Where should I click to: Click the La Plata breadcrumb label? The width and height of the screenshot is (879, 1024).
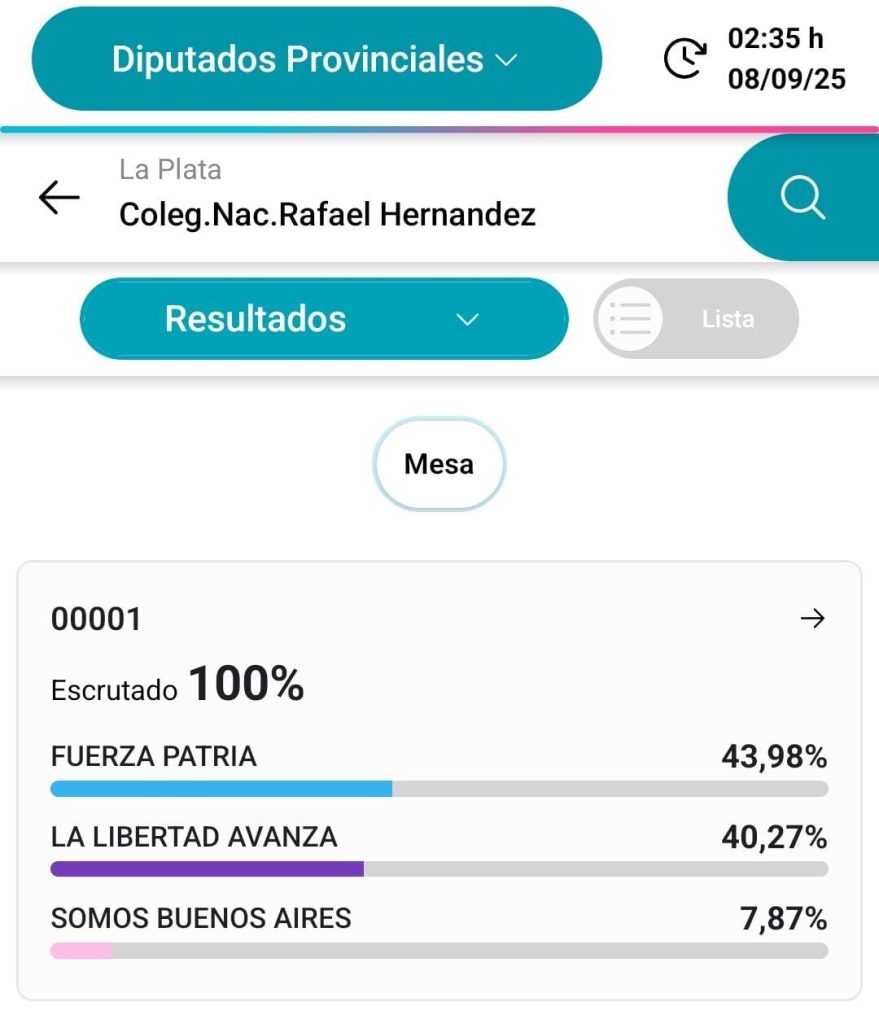pos(170,170)
